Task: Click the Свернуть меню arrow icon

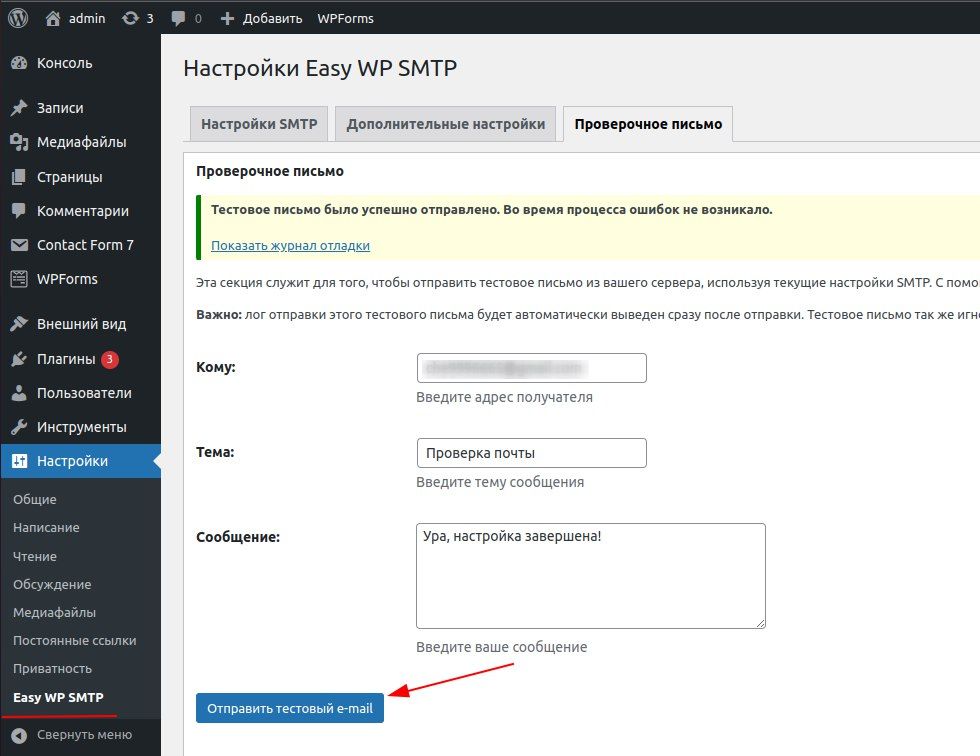Action: (x=19, y=735)
